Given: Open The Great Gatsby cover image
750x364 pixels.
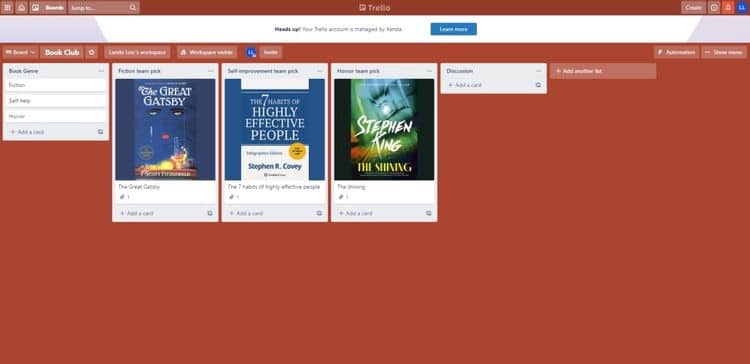Looking at the screenshot, I should (165, 130).
